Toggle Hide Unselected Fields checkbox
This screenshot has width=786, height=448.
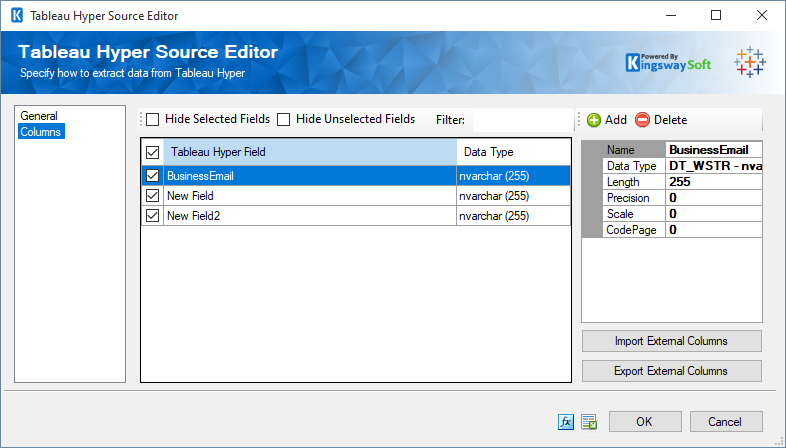(x=284, y=120)
